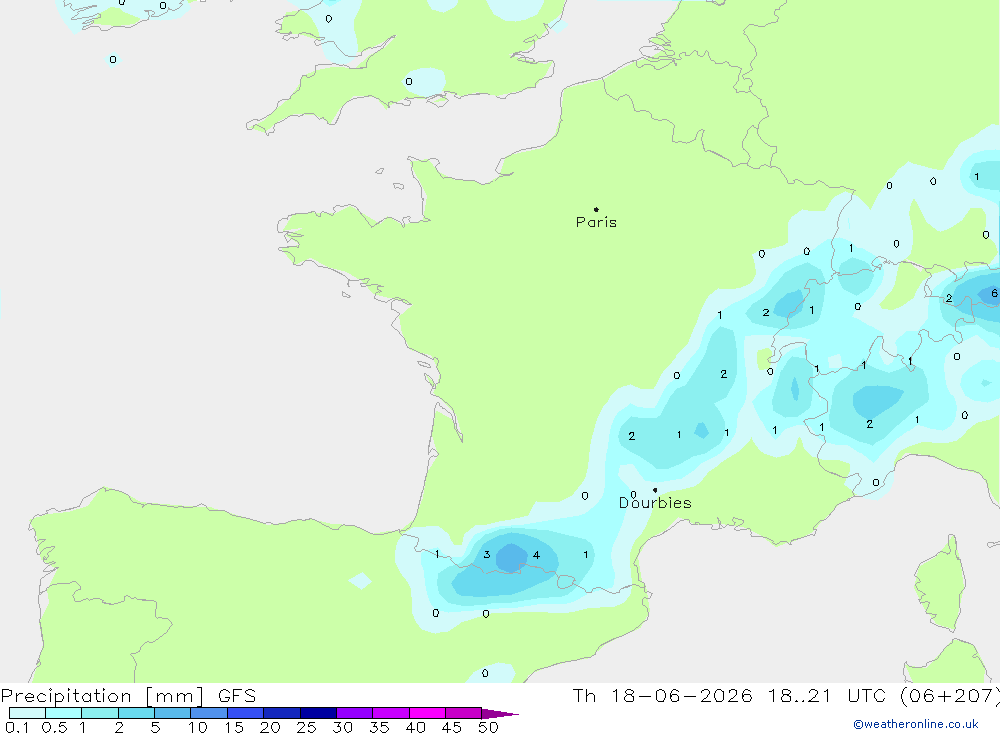
Task: Click the '50' legend scale value
Action: click(488, 727)
